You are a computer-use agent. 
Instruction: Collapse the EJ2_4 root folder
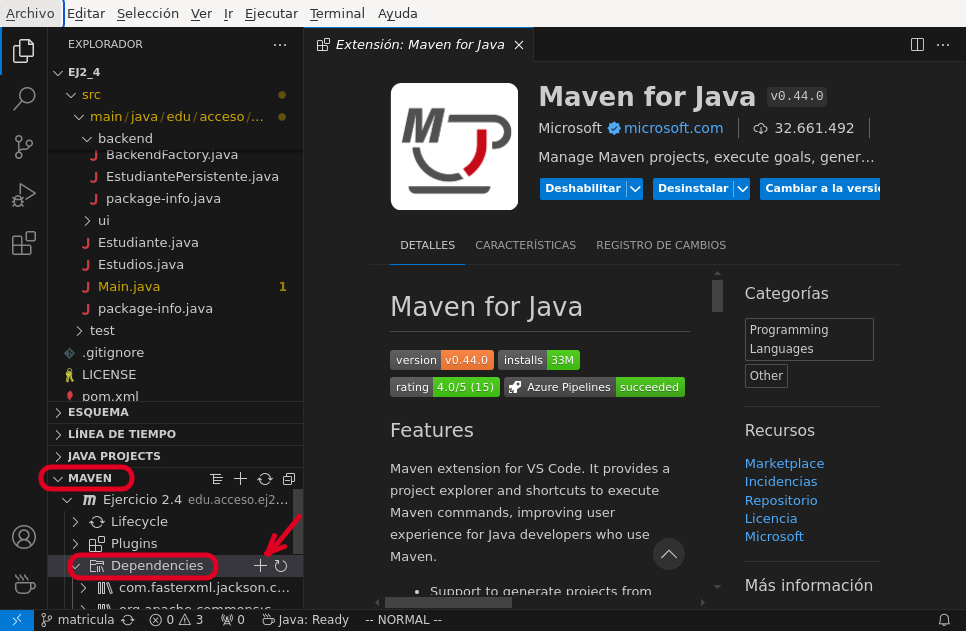coord(58,73)
